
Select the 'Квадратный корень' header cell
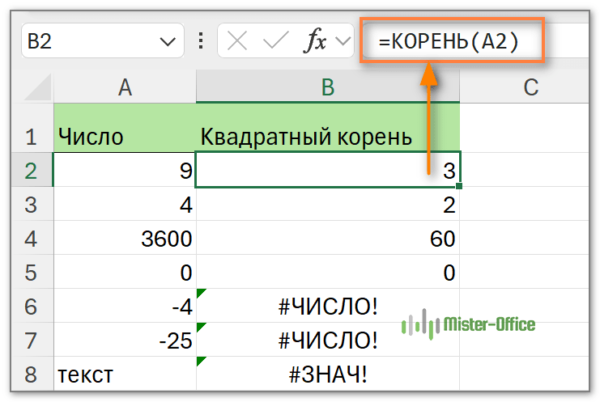point(328,137)
